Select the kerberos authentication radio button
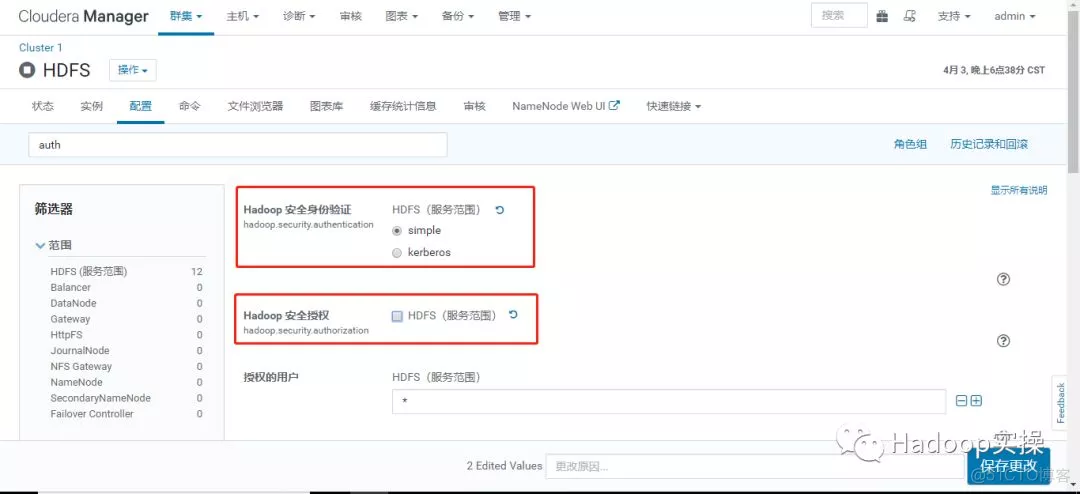This screenshot has height=494, width=1080. pos(397,253)
